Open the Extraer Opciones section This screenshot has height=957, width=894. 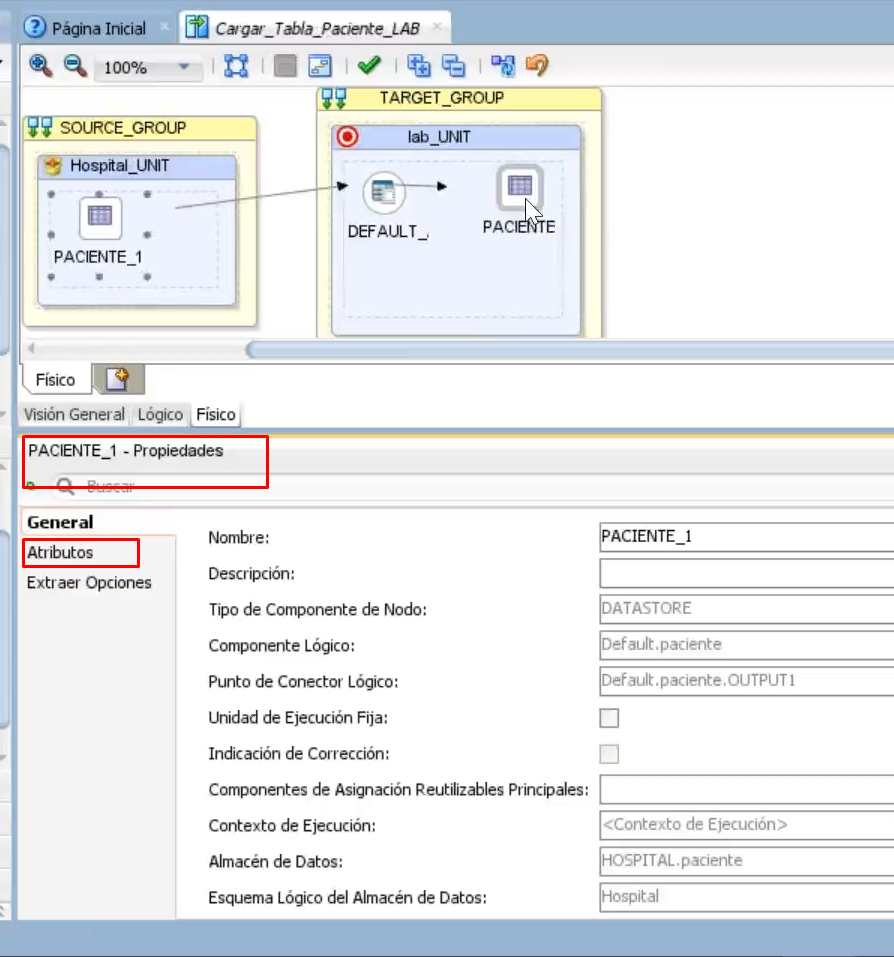click(89, 582)
